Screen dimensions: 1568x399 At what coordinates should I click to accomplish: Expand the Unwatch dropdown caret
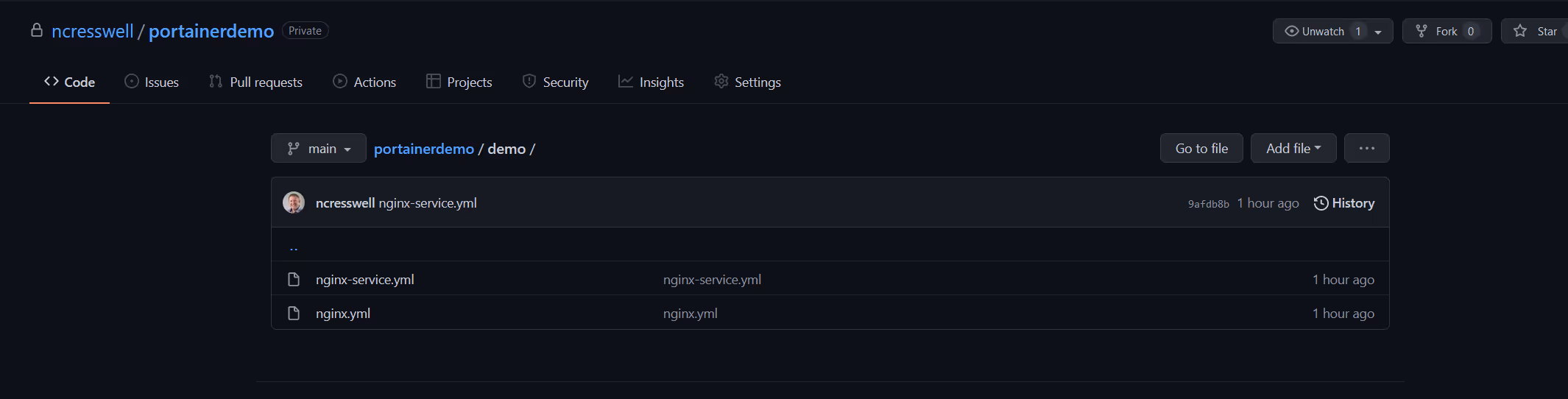click(x=1378, y=32)
